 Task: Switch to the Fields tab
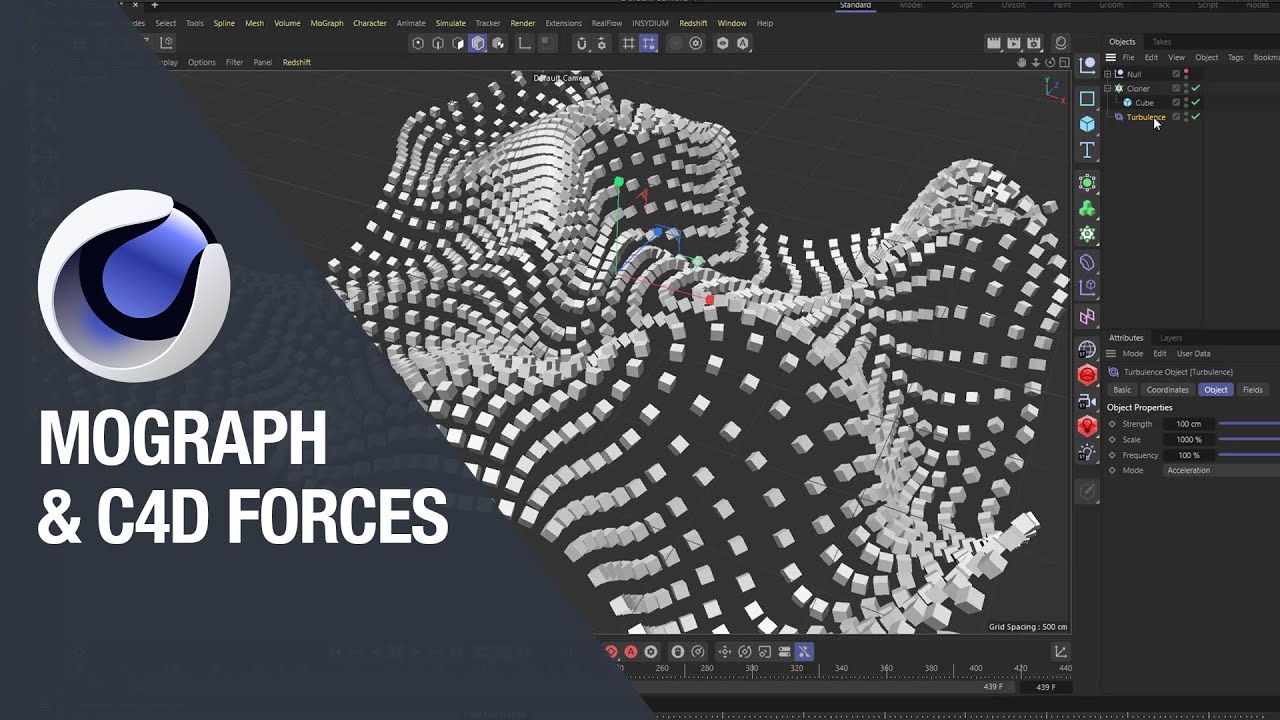(1253, 390)
